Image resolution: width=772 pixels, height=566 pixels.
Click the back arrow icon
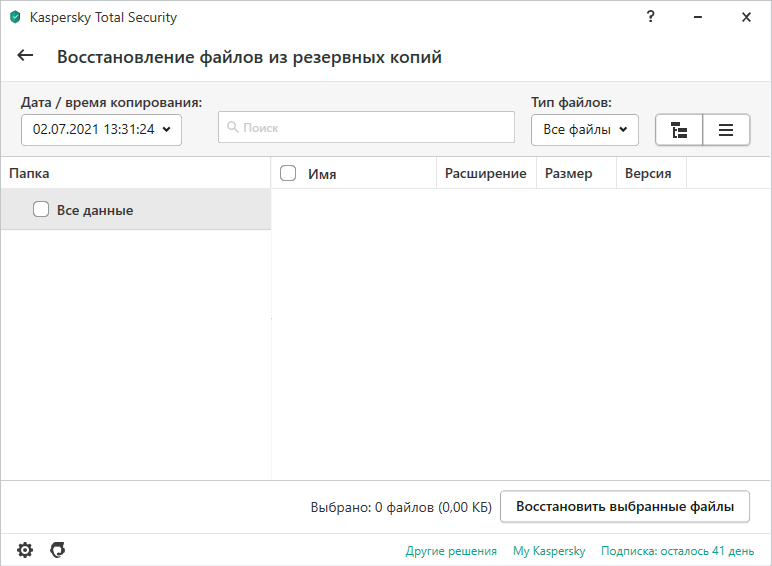click(25, 57)
